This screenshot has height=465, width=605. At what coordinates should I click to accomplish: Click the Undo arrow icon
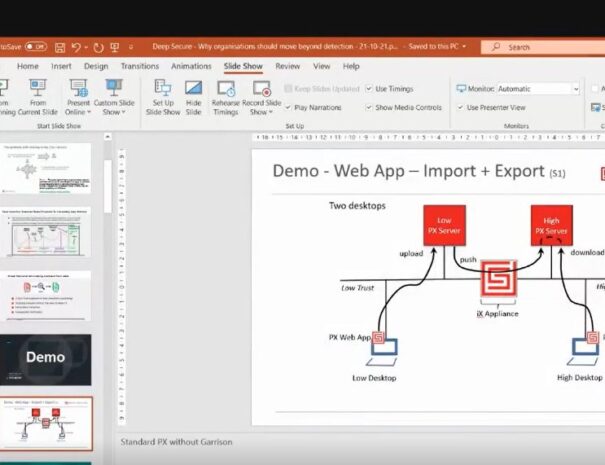pyautogui.click(x=76, y=47)
